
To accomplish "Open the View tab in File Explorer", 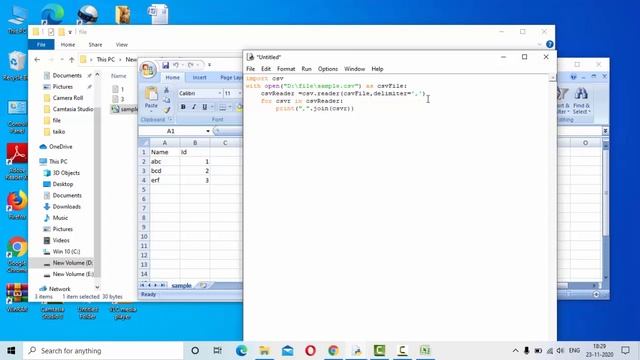I will pos(122,44).
